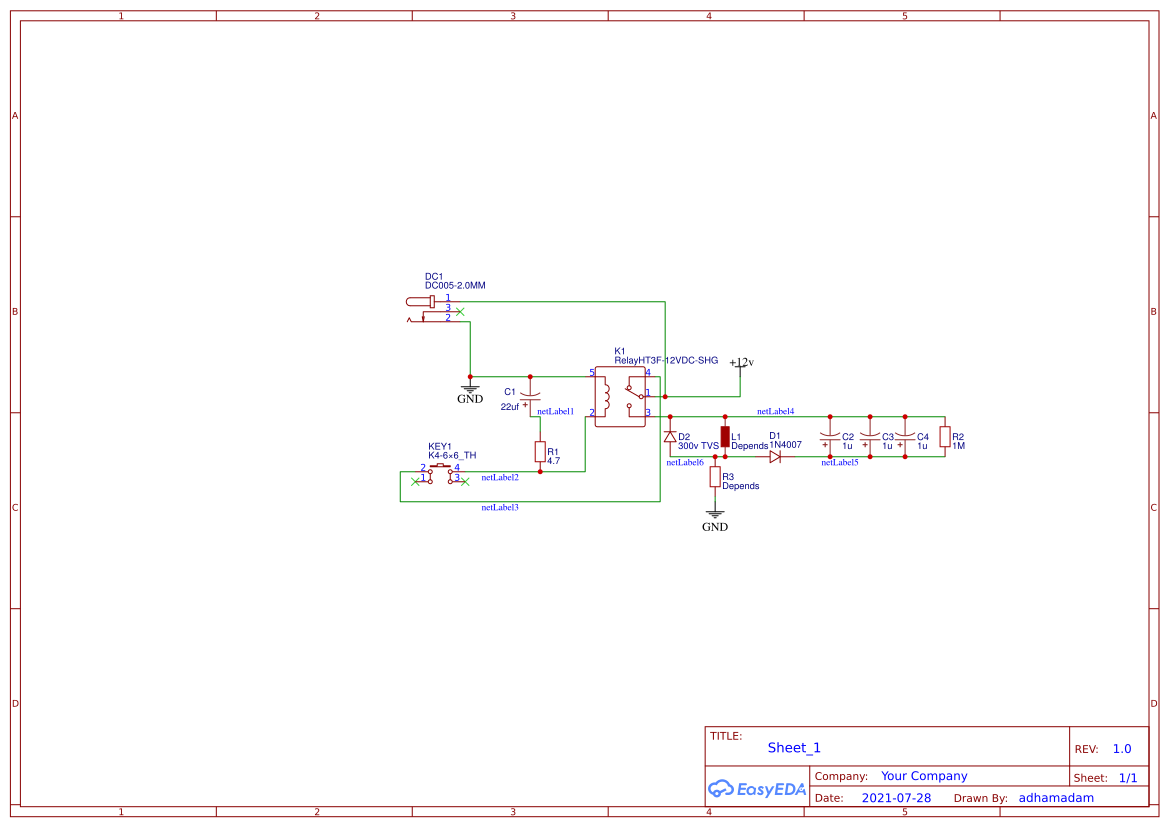The width and height of the screenshot is (1169, 827).
Task: Select the C1 22uf capacitor symbol
Action: coord(530,397)
